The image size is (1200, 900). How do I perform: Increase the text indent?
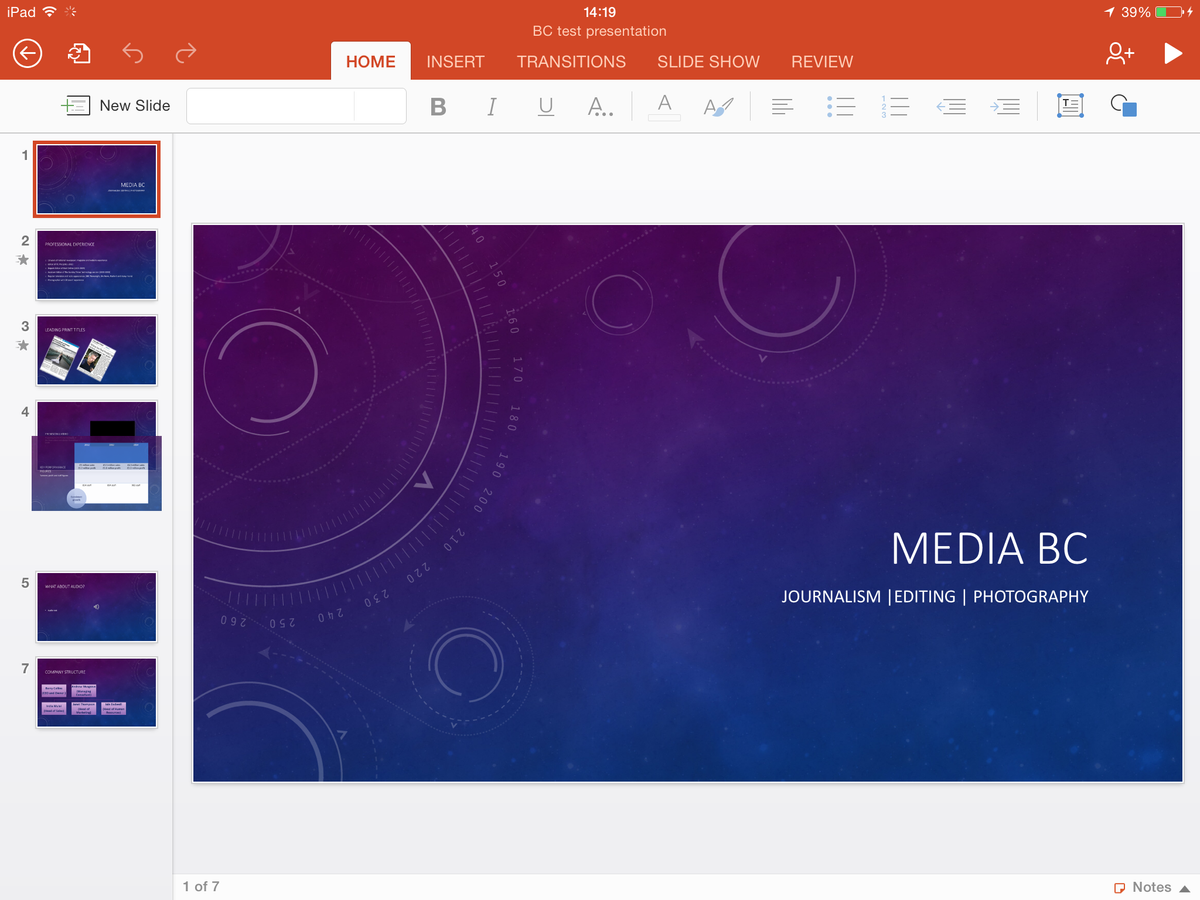(1005, 105)
